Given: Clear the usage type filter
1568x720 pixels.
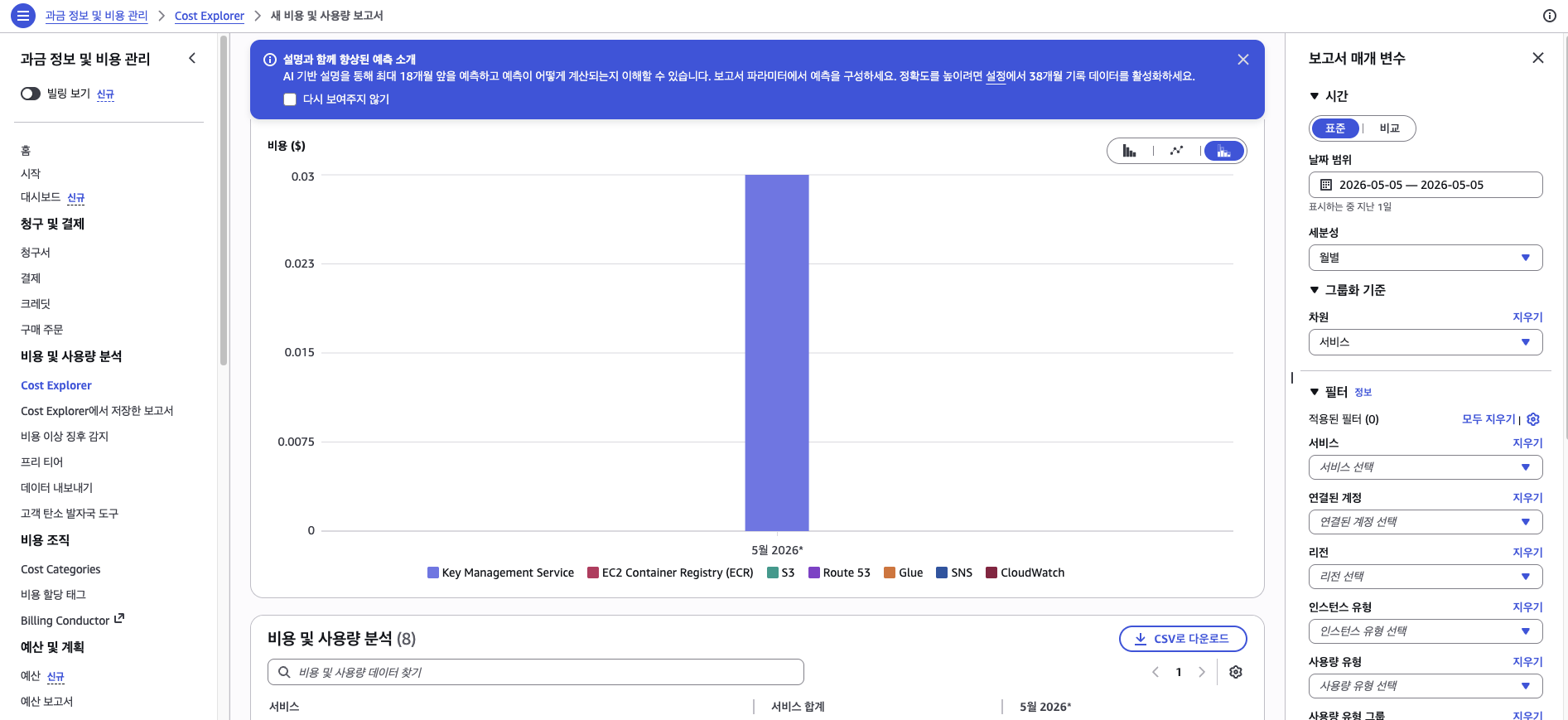Looking at the screenshot, I should (1527, 662).
